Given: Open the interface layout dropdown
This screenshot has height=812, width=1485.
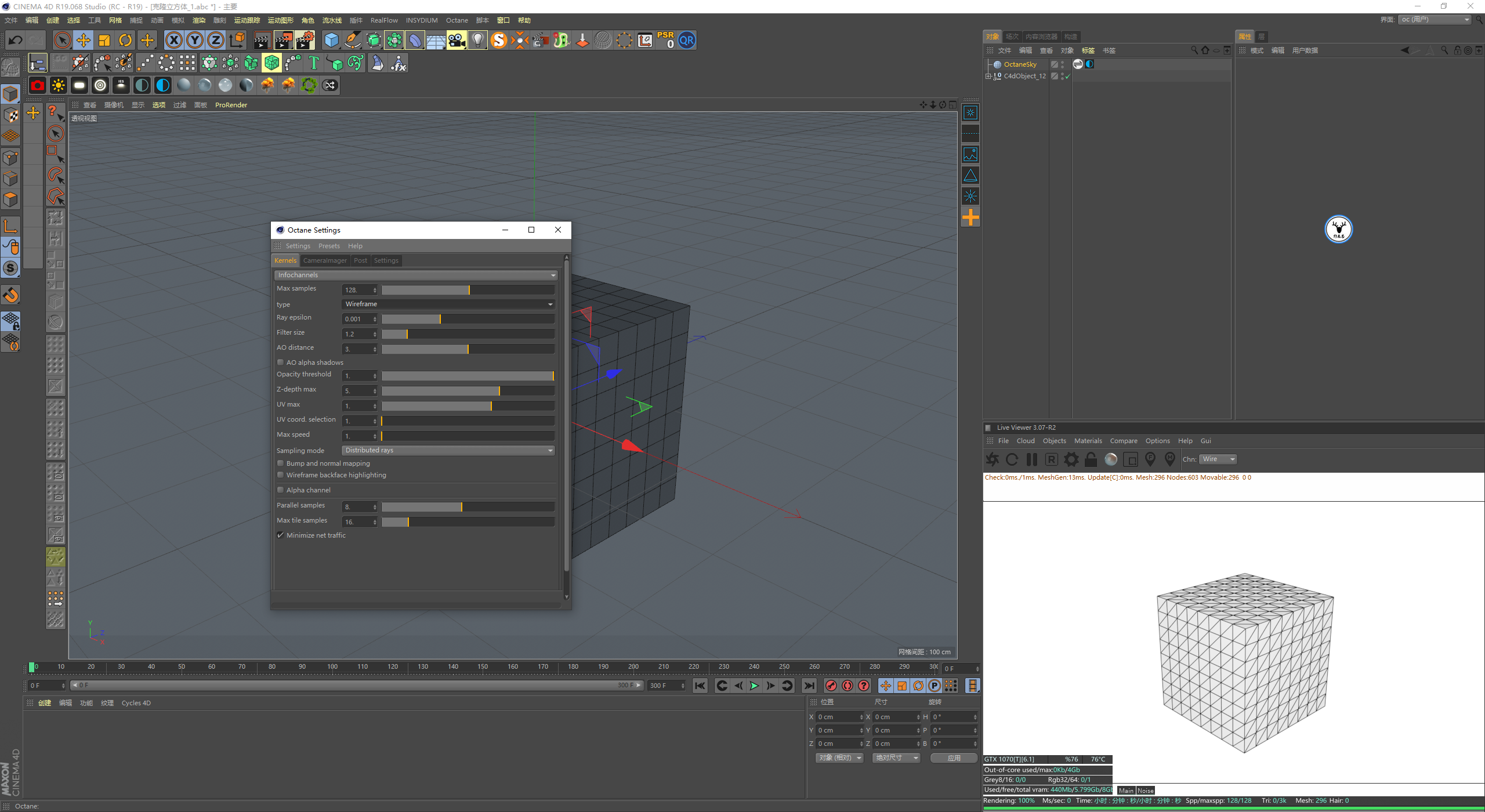Looking at the screenshot, I should [1436, 20].
